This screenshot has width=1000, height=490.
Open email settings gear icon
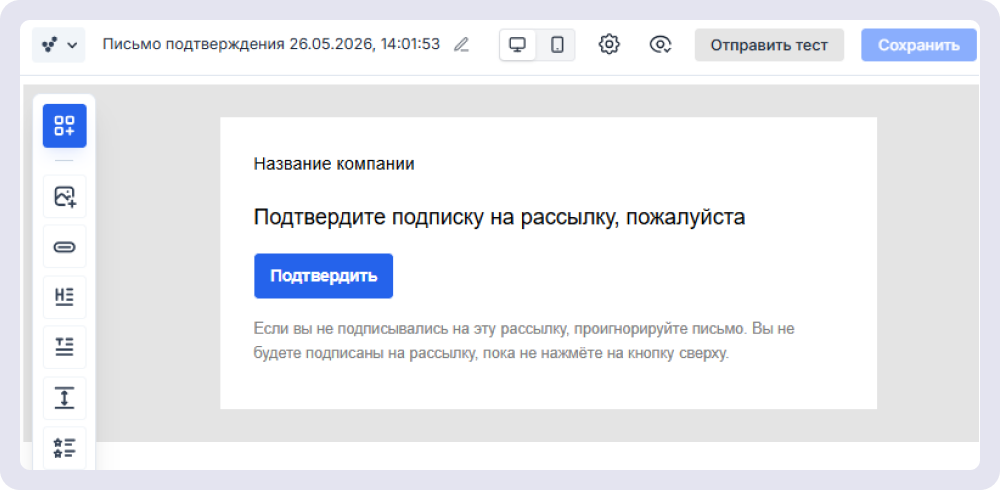[x=609, y=45]
